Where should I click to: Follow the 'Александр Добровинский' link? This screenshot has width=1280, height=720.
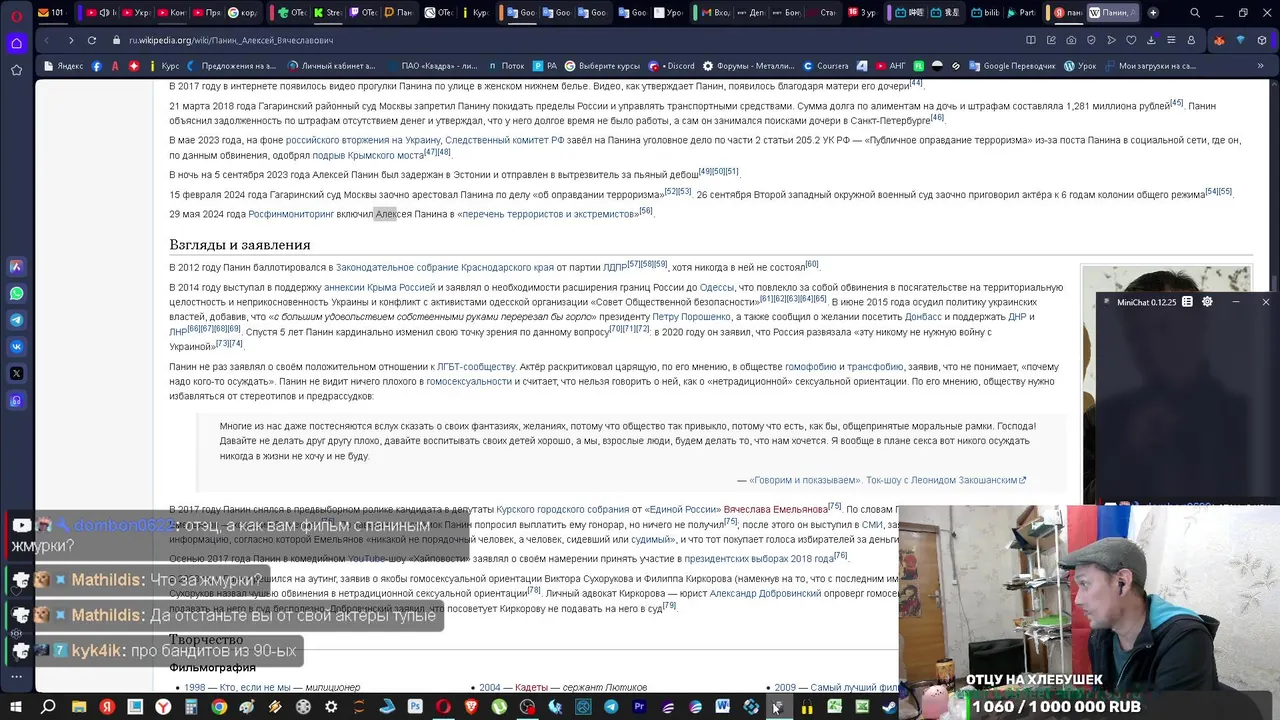tap(765, 594)
